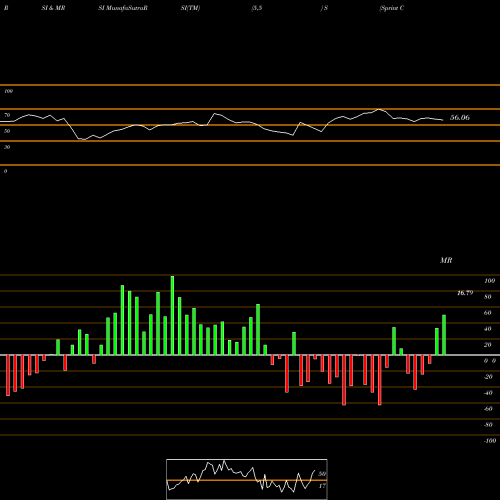Click the '(Sprint C' header text
Viewport: 500px width, 500px height.
pos(392,8)
